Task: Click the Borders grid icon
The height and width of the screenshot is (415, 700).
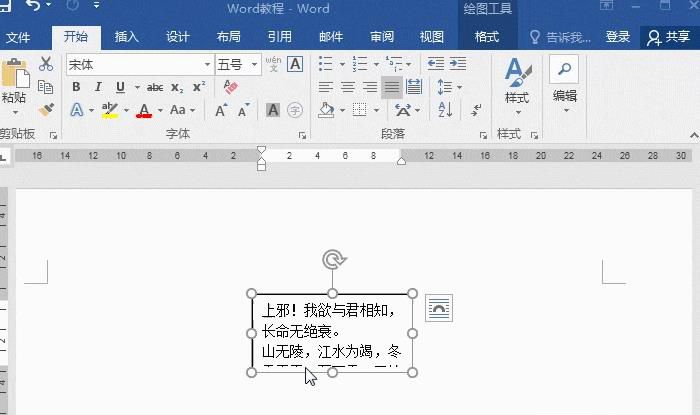Action: (359, 110)
